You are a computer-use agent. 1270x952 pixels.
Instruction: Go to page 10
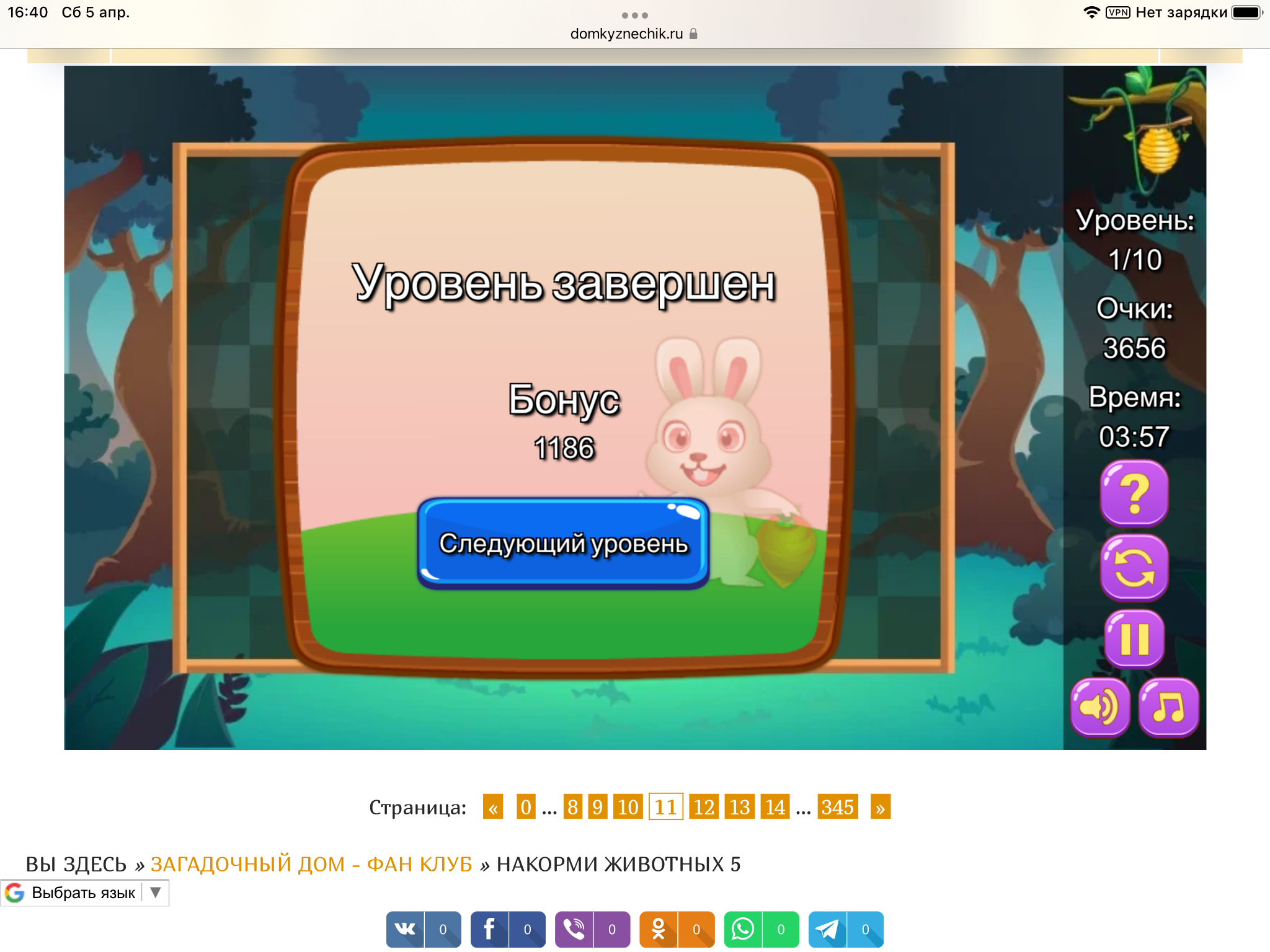[x=628, y=807]
